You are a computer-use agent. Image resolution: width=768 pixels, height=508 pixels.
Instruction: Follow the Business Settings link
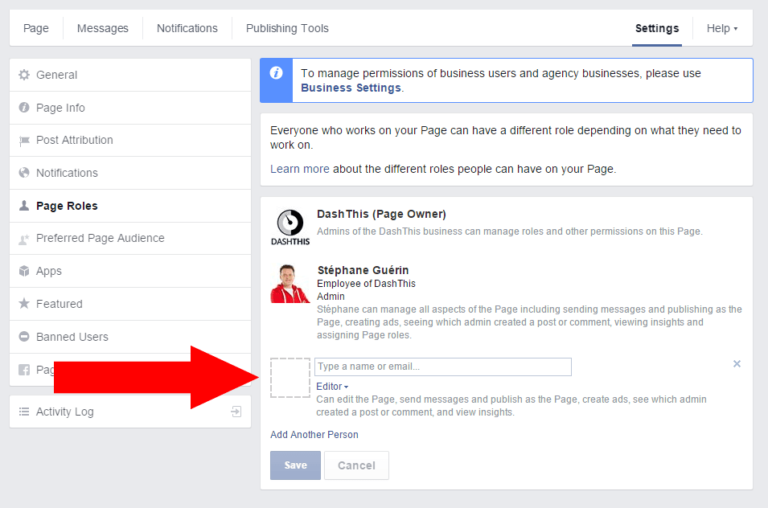point(350,88)
